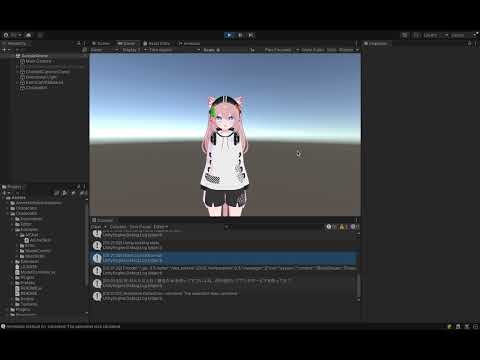Screen dimensions: 480x360
Task: Click the Pause button in toolbar
Action: coord(240,35)
